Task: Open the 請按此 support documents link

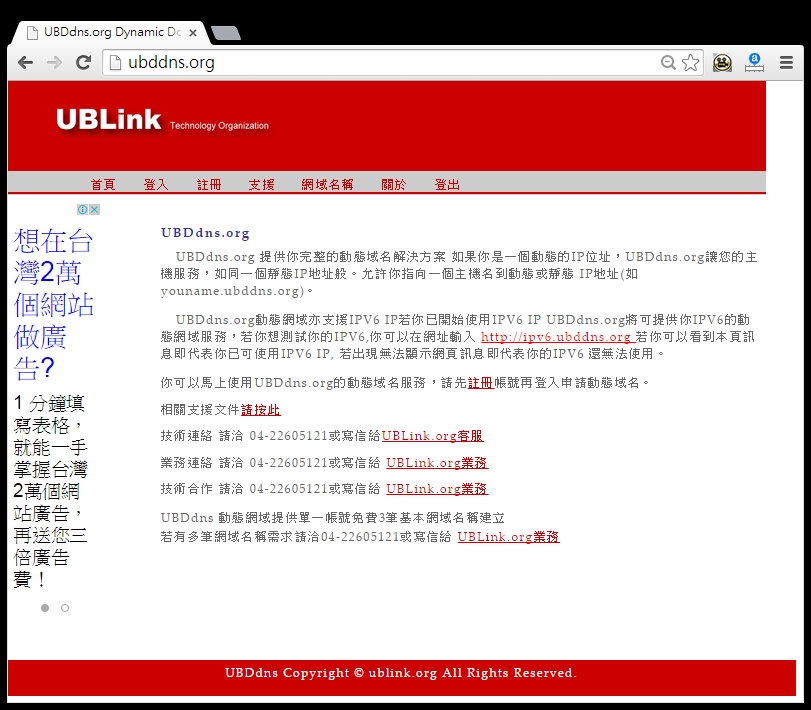Action: (x=261, y=410)
